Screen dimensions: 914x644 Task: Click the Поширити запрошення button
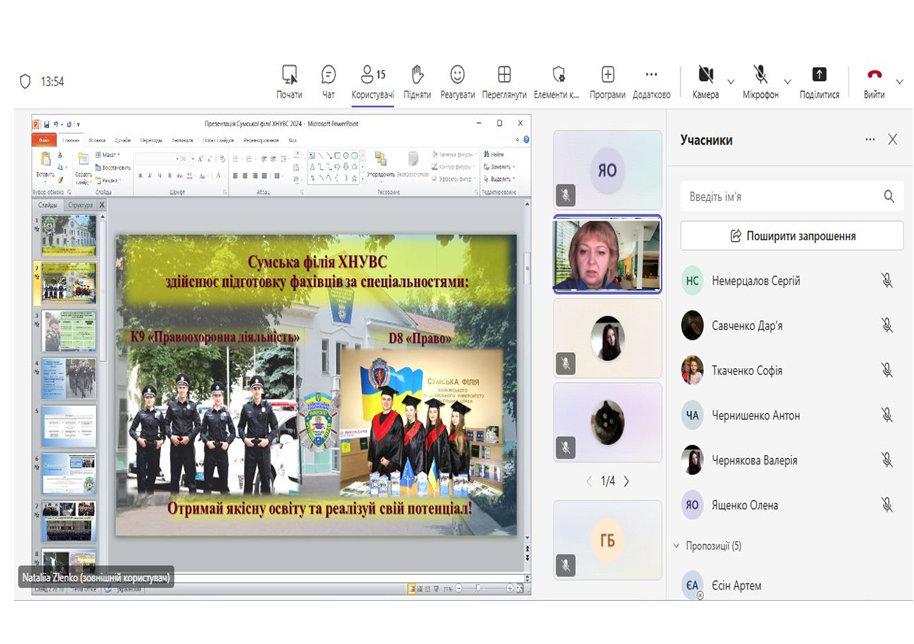point(792,236)
